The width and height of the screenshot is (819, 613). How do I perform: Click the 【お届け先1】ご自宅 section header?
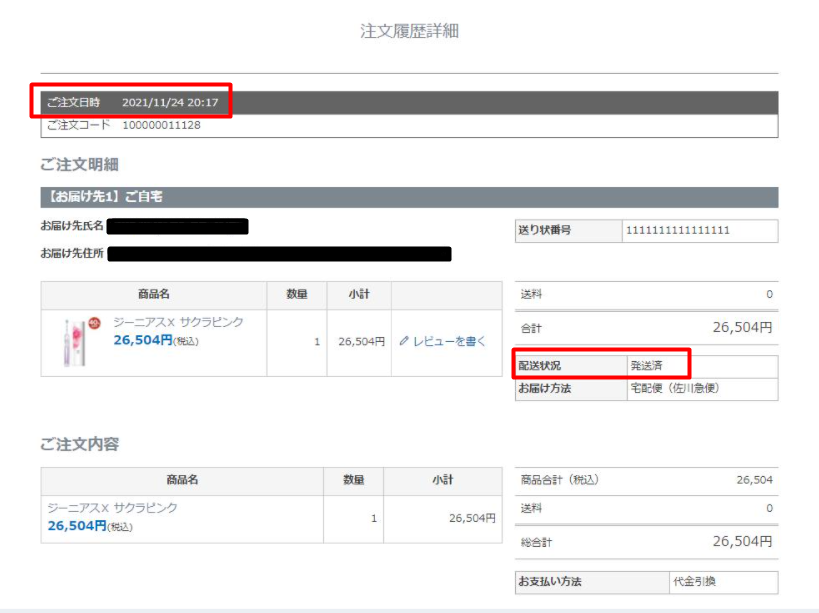[x=101, y=198]
